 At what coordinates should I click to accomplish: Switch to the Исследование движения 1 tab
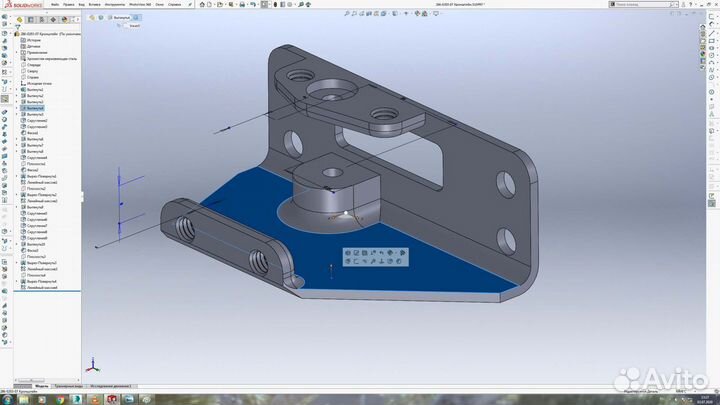[112, 385]
